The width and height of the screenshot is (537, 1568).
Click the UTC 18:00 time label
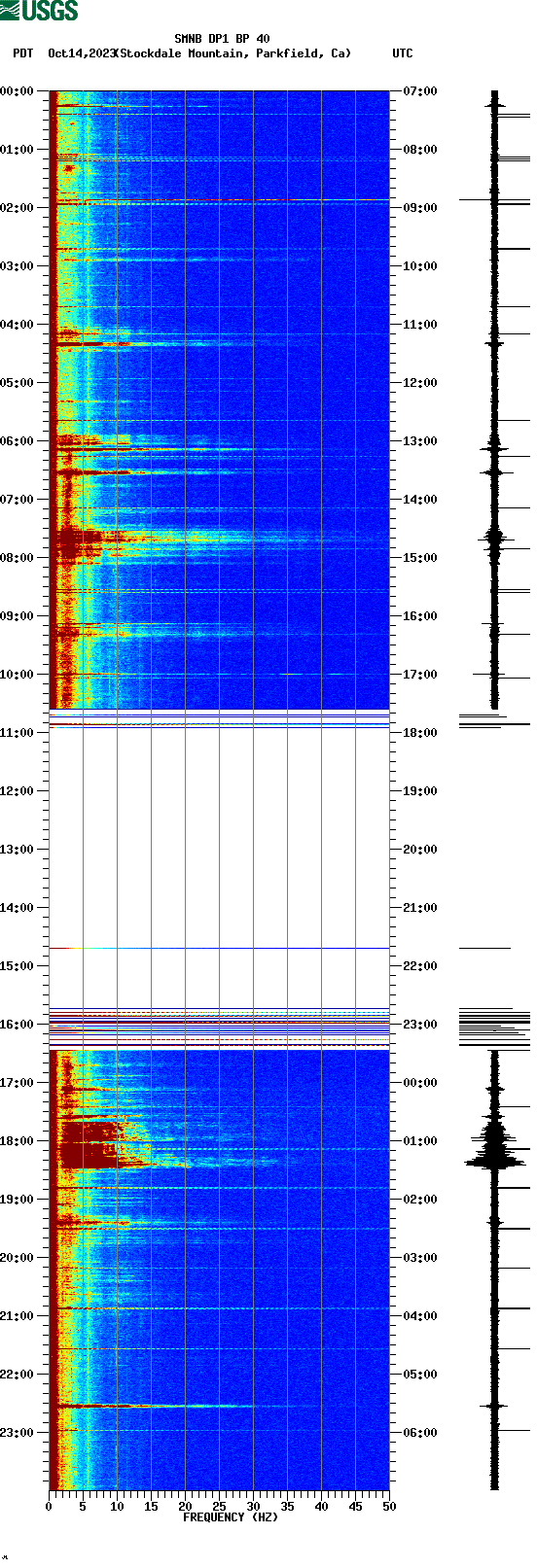coord(420,733)
